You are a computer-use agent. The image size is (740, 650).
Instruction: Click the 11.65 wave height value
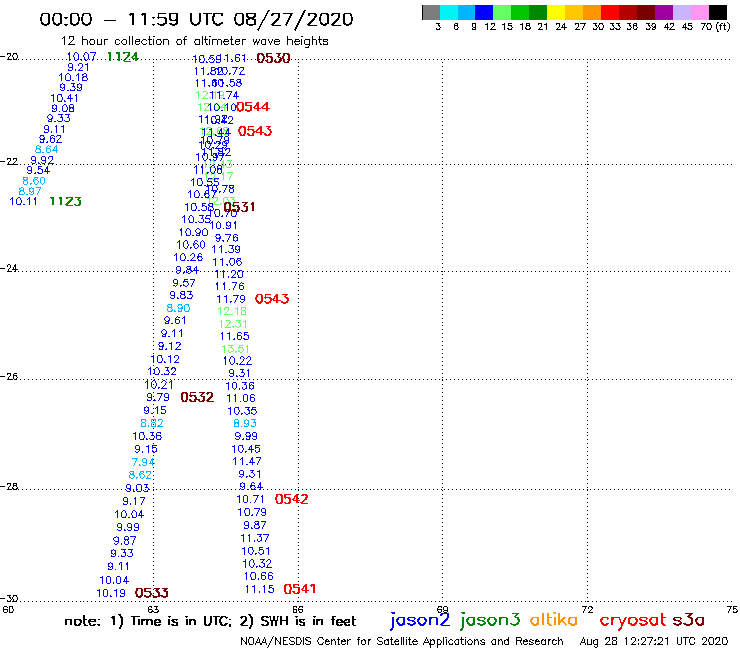coord(235,336)
